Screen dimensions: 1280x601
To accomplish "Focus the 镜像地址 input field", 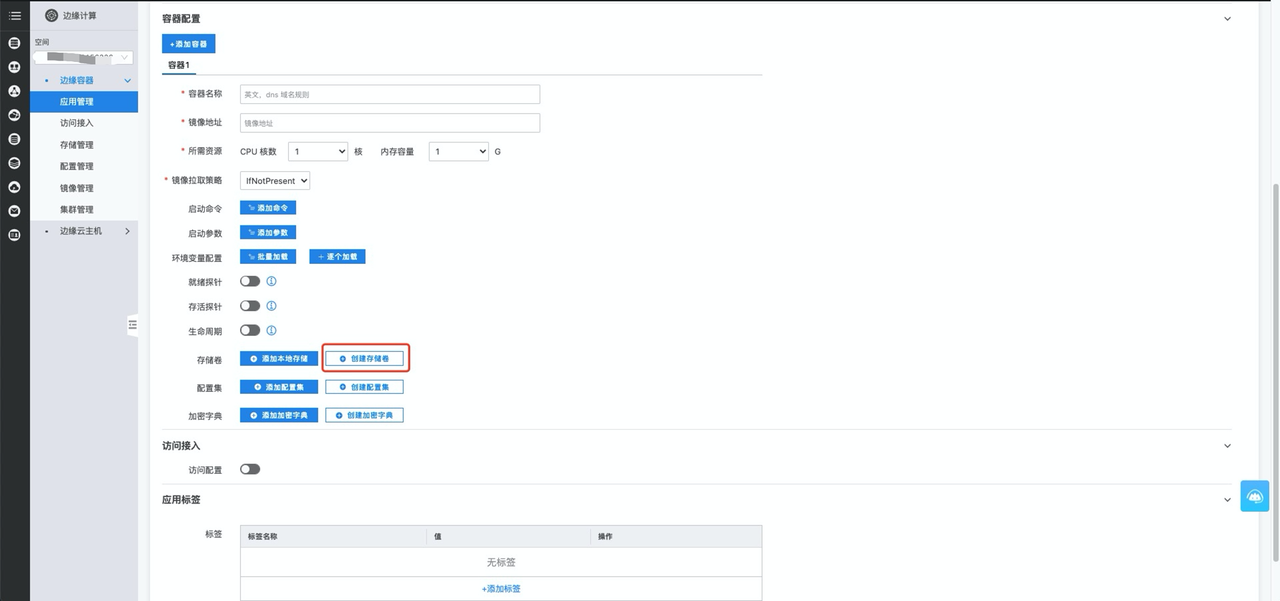I will pos(390,123).
